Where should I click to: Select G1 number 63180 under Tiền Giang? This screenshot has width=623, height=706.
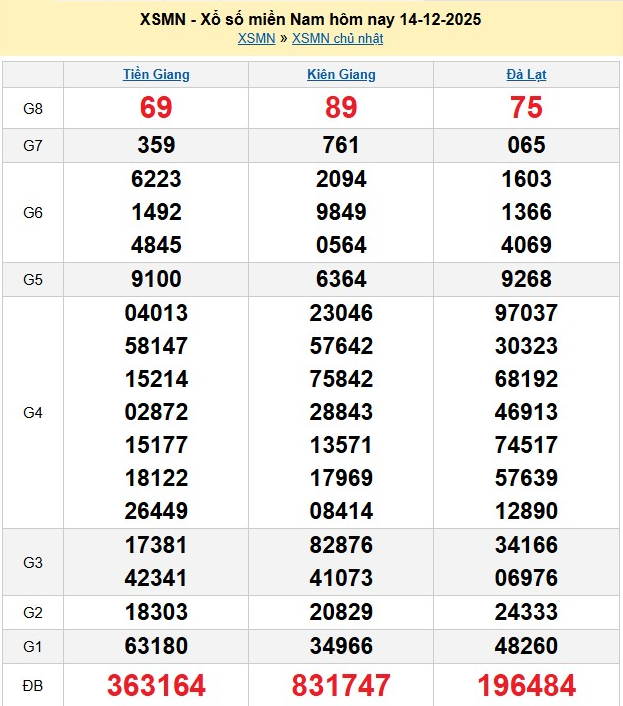[x=156, y=646]
